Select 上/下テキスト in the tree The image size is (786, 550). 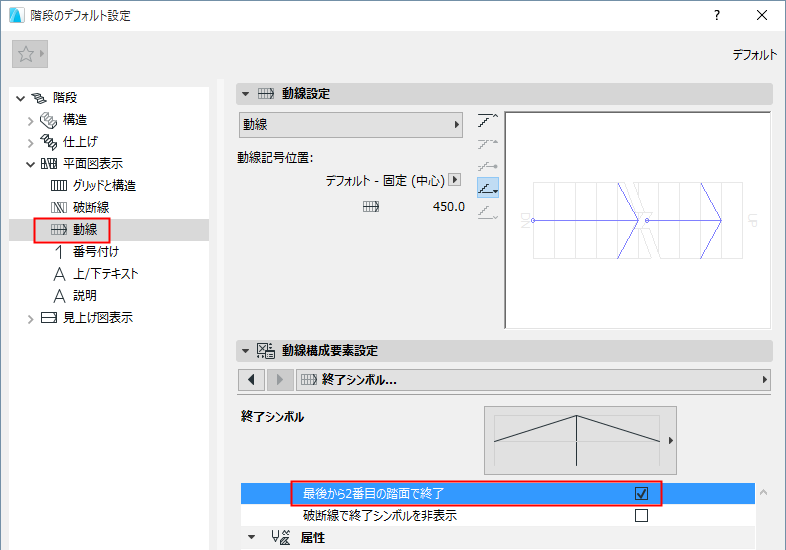coord(106,274)
